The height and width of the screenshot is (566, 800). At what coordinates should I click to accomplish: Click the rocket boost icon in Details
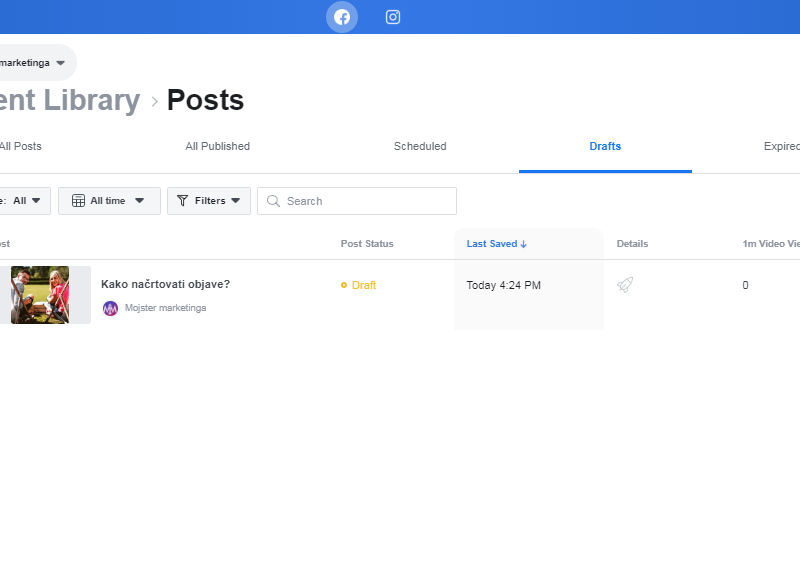click(625, 285)
